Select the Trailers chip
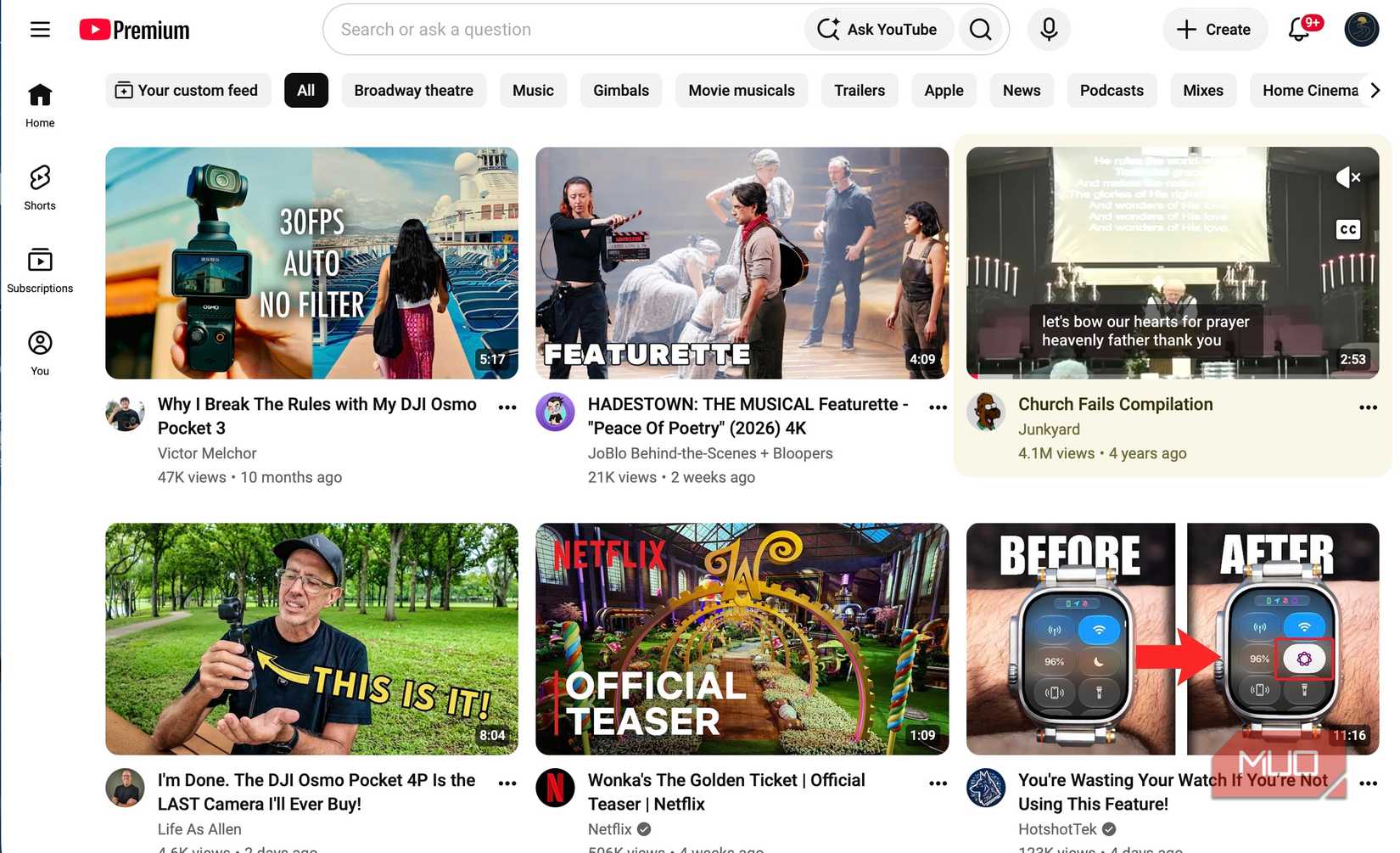The width and height of the screenshot is (1400, 853). pos(860,90)
